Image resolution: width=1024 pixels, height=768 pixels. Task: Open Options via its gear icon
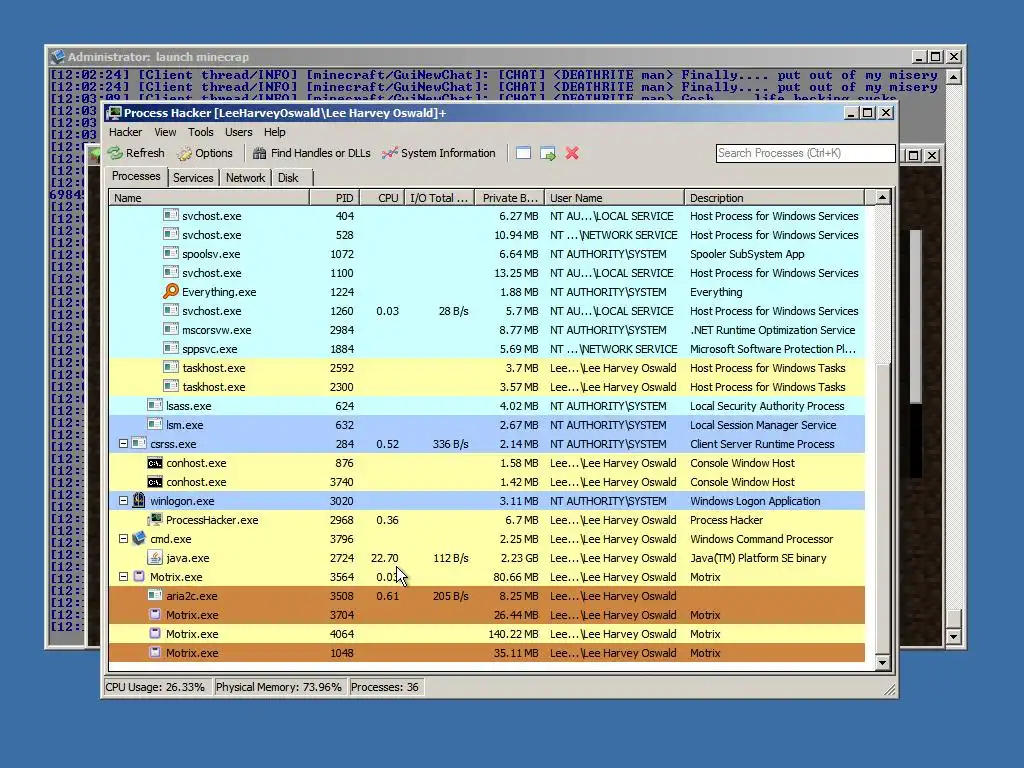point(185,153)
